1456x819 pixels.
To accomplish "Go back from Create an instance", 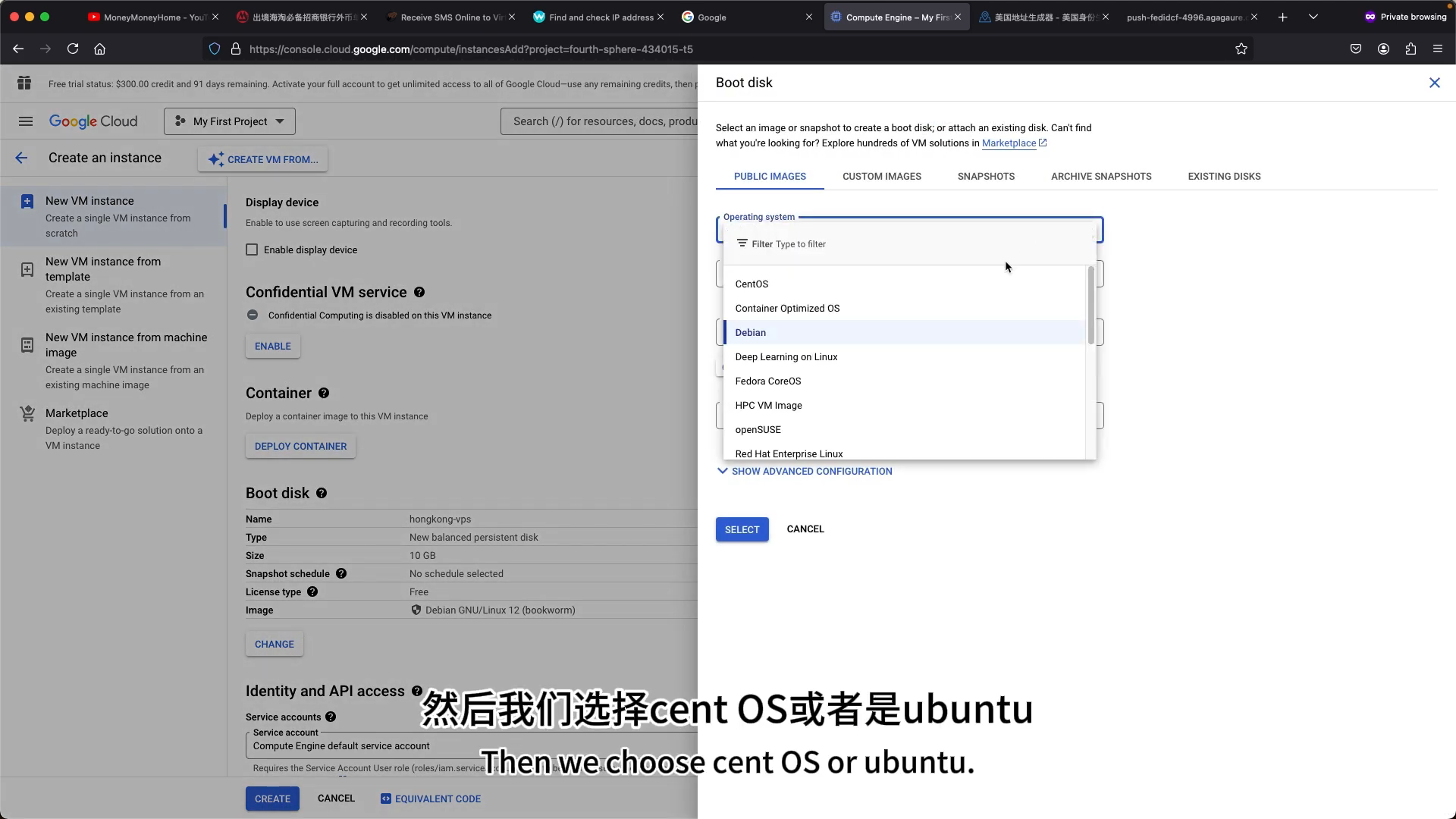I will pyautogui.click(x=21, y=158).
